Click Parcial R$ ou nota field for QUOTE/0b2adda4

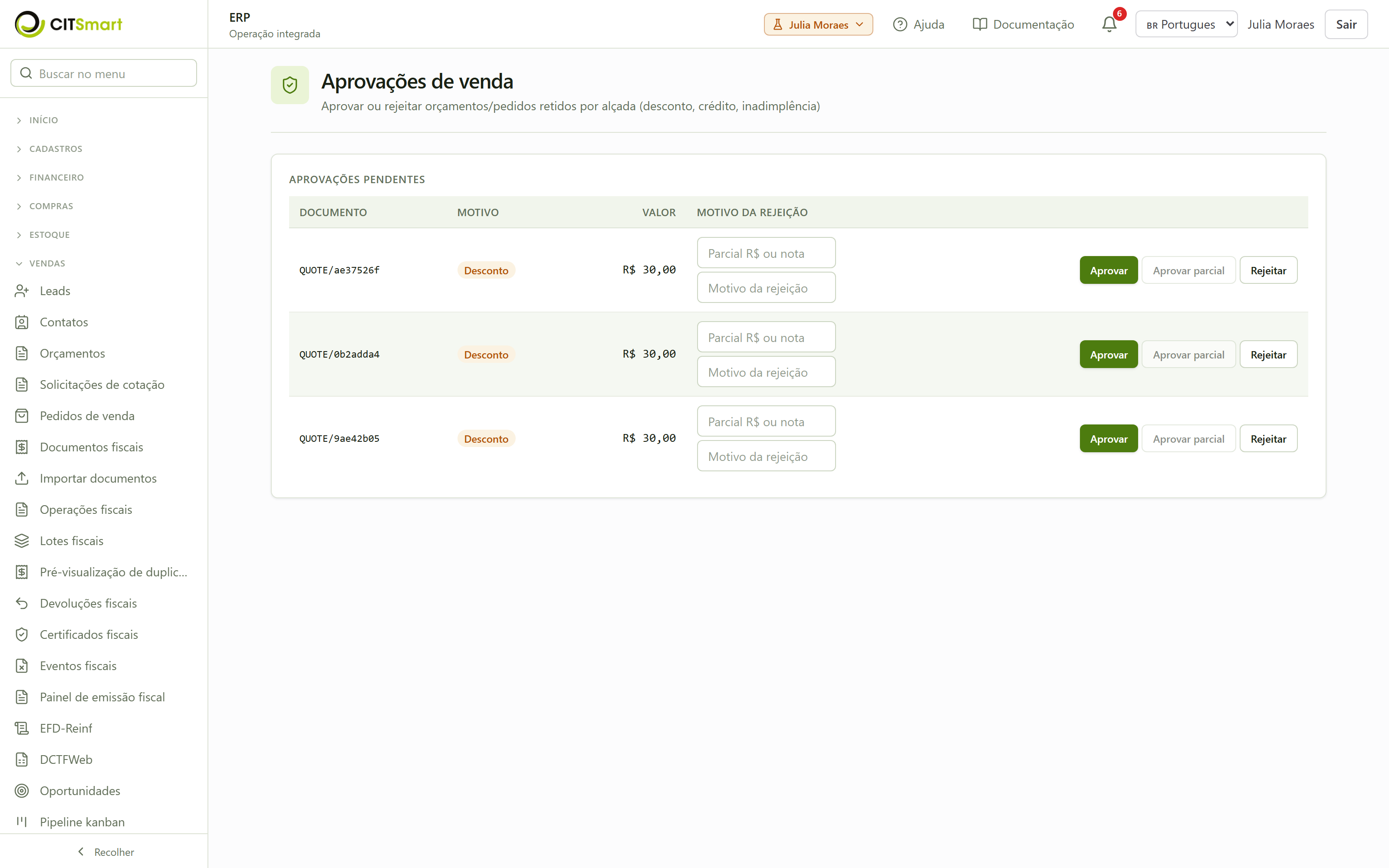766,337
